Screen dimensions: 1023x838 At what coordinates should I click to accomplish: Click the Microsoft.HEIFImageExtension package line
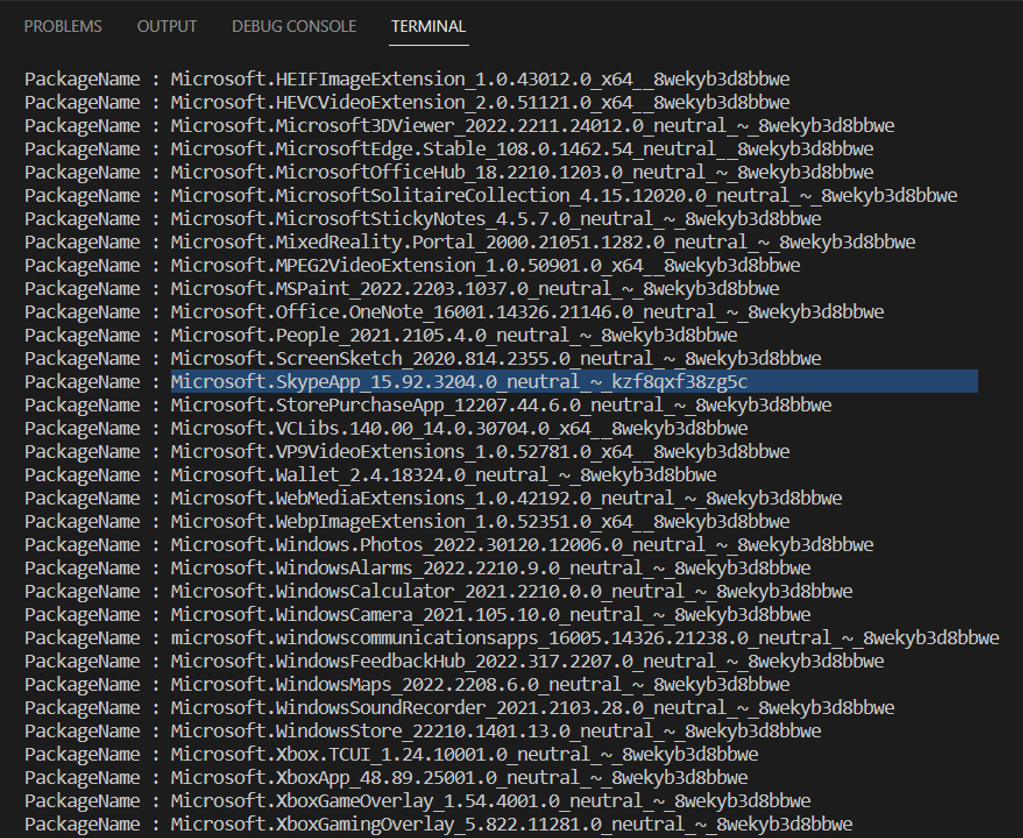coord(407,79)
